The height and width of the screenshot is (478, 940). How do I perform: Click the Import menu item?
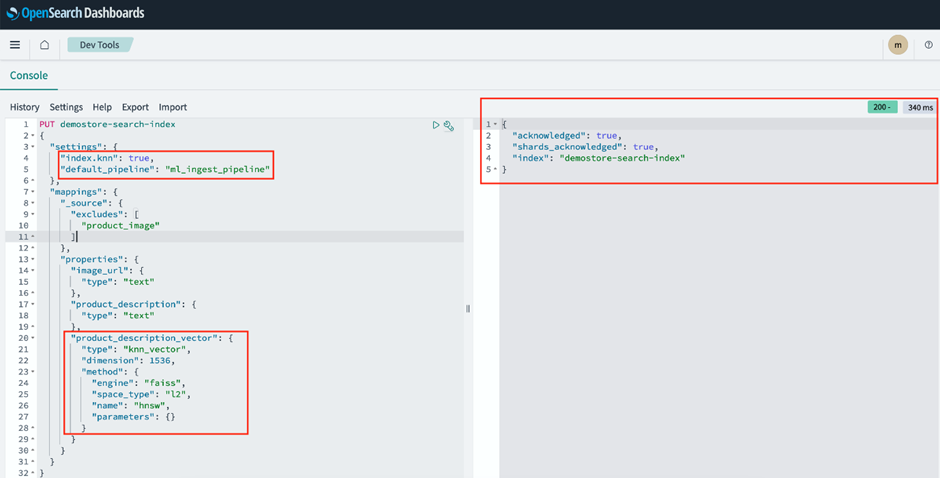point(173,107)
